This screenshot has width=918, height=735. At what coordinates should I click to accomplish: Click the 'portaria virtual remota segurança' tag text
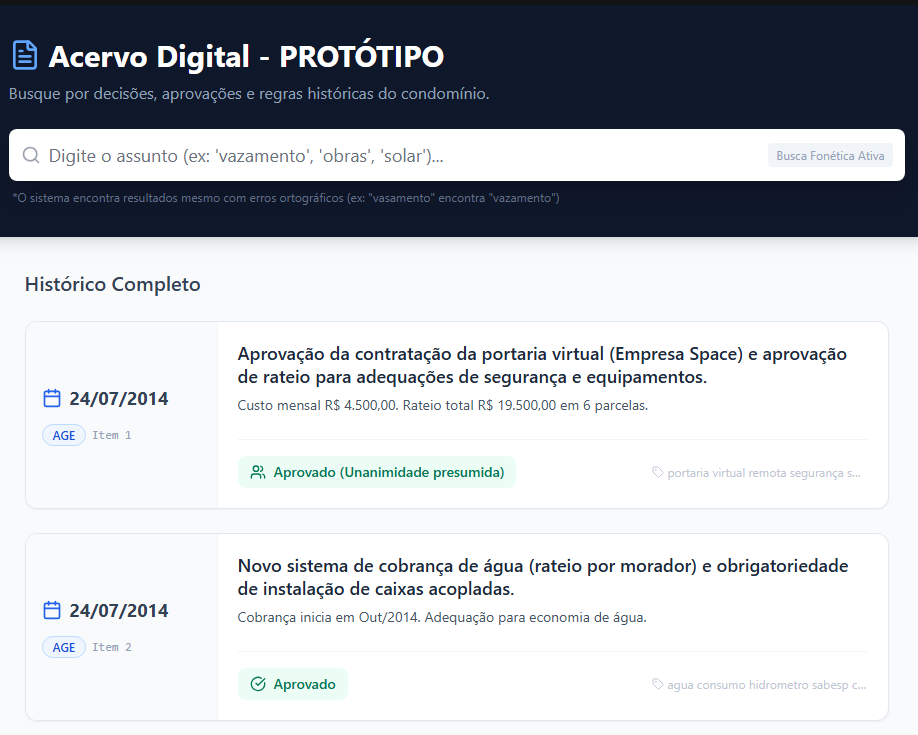pyautogui.click(x=763, y=472)
